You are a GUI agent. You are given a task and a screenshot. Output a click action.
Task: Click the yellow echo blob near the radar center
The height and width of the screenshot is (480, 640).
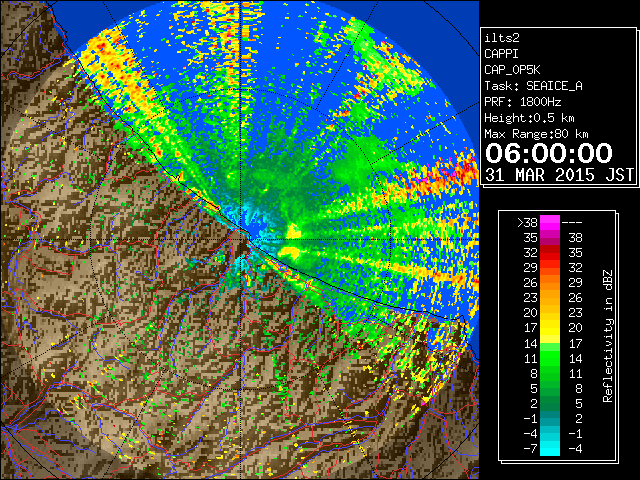point(293,231)
